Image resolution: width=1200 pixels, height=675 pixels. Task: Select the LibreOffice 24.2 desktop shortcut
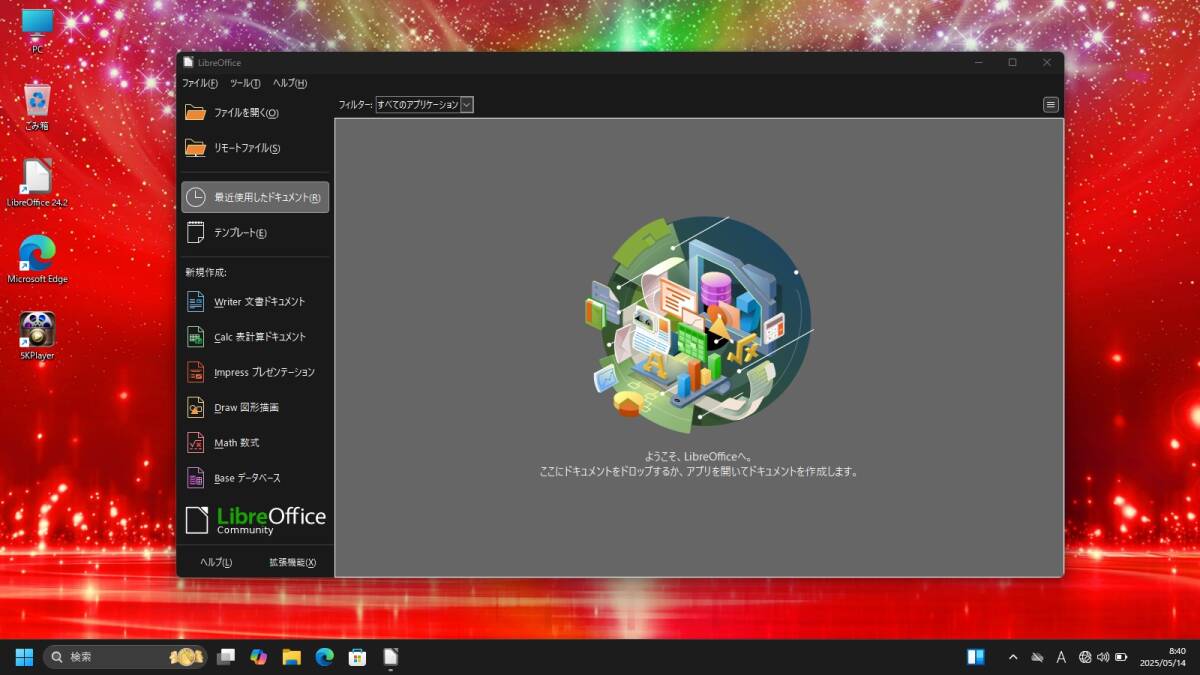[37, 183]
